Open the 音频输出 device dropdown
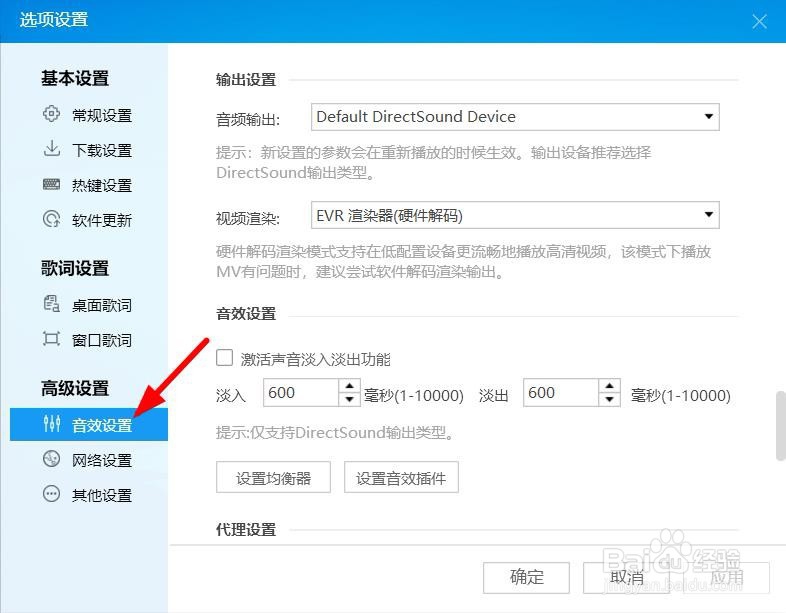Screen dimensions: 786x613 coord(515,117)
